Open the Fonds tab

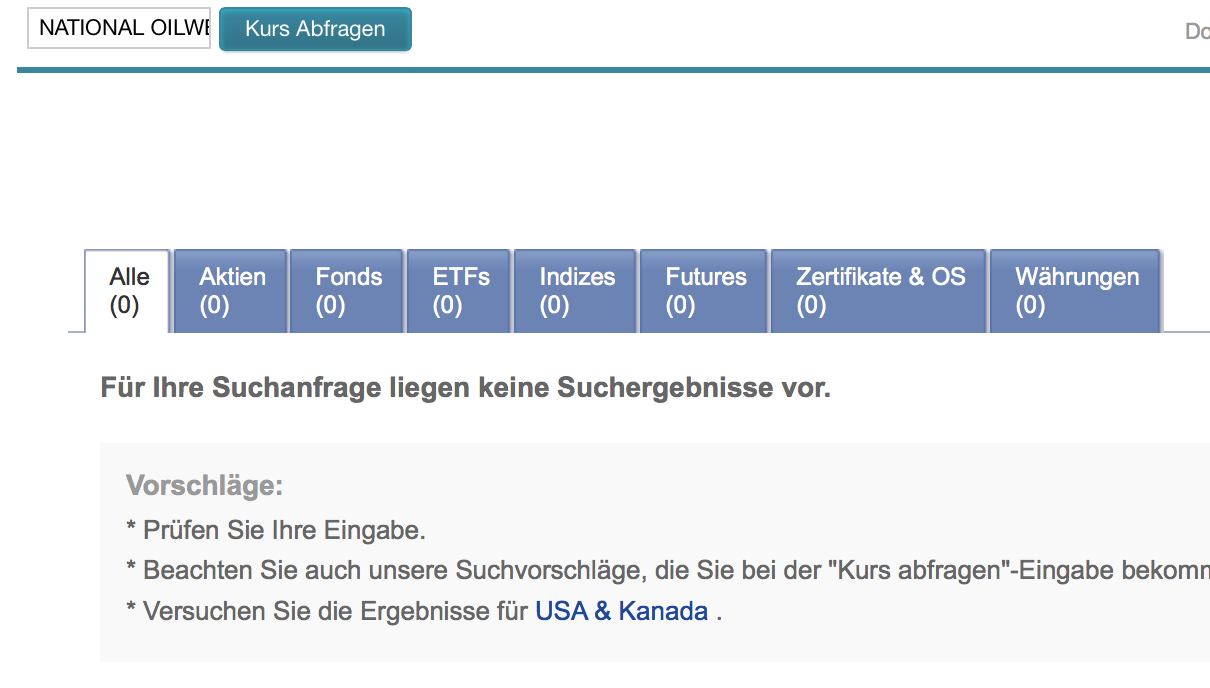348,291
